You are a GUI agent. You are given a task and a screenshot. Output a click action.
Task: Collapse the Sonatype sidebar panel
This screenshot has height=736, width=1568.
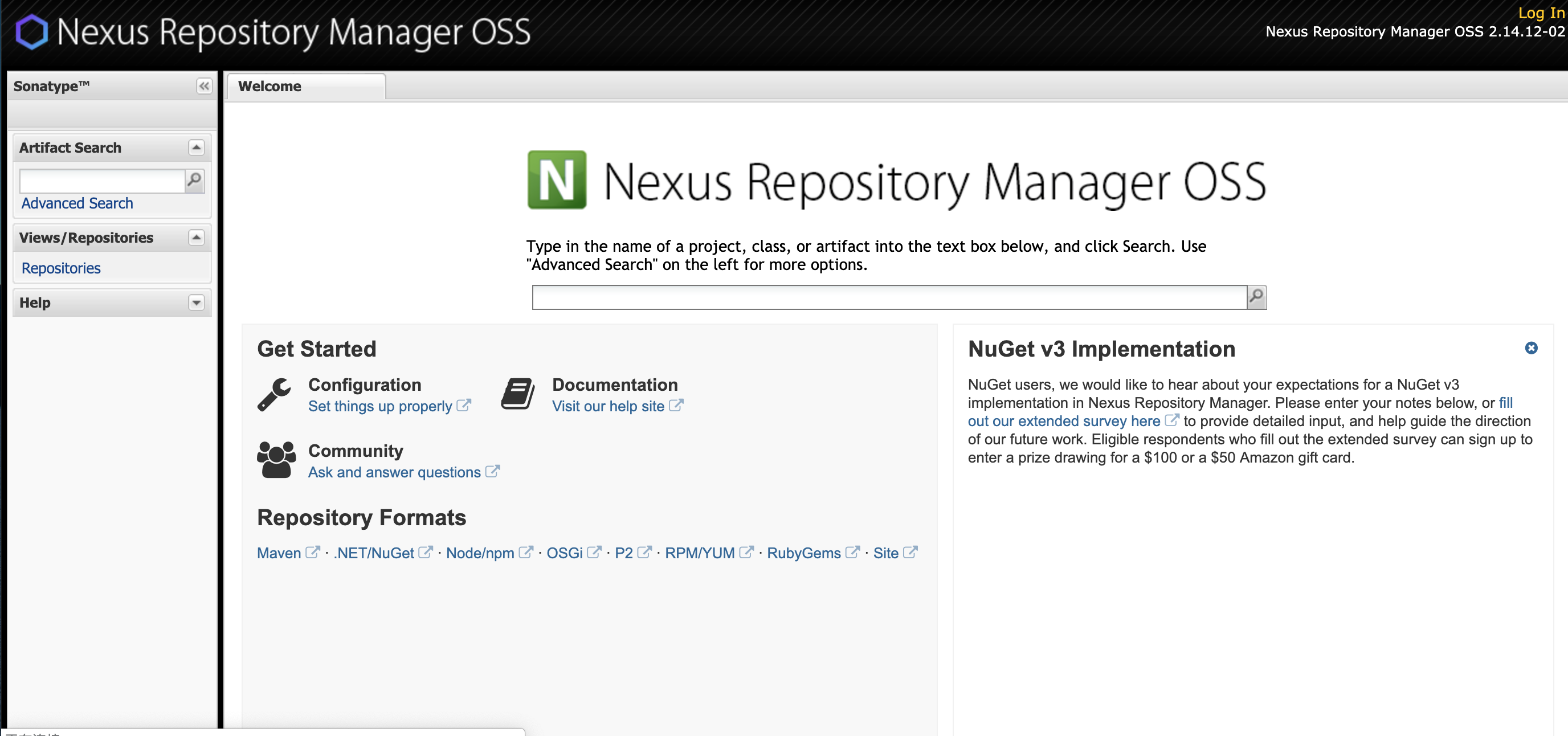pos(204,86)
